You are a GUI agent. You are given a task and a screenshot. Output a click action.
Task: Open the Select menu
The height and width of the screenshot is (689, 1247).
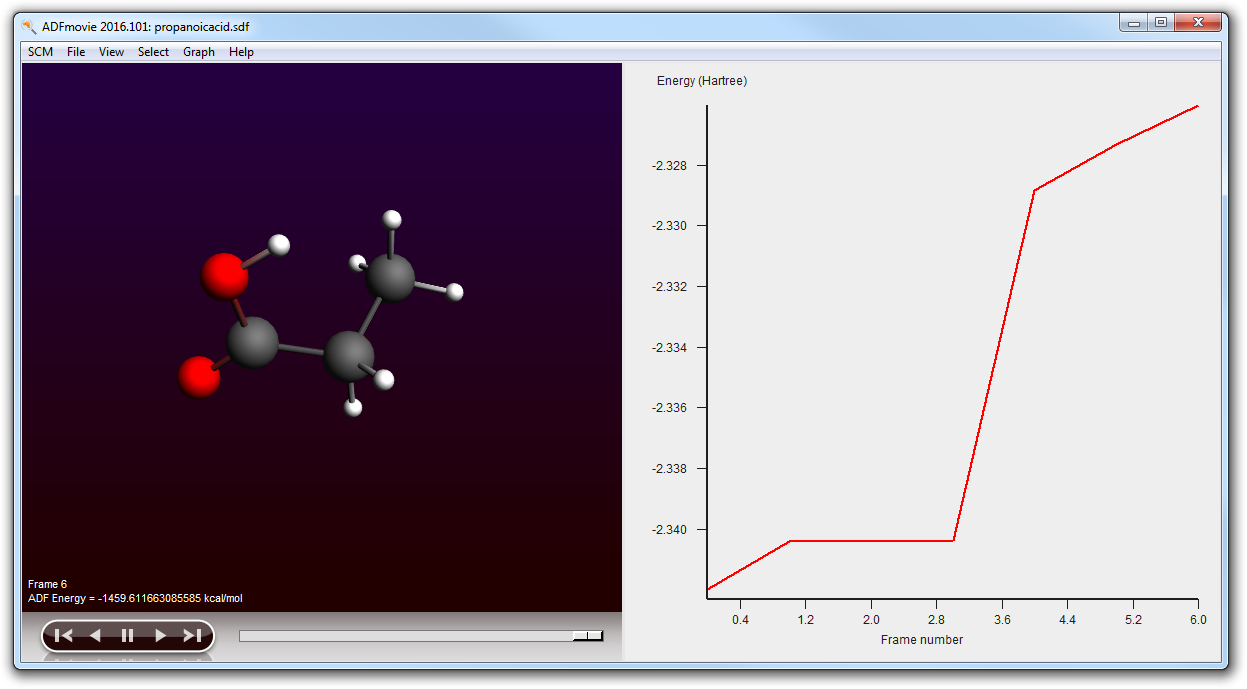click(x=153, y=52)
